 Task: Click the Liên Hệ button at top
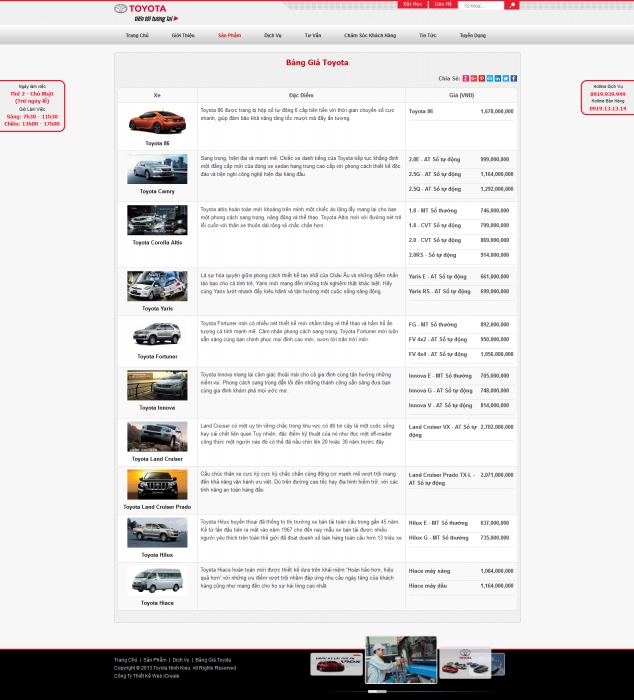click(443, 5)
